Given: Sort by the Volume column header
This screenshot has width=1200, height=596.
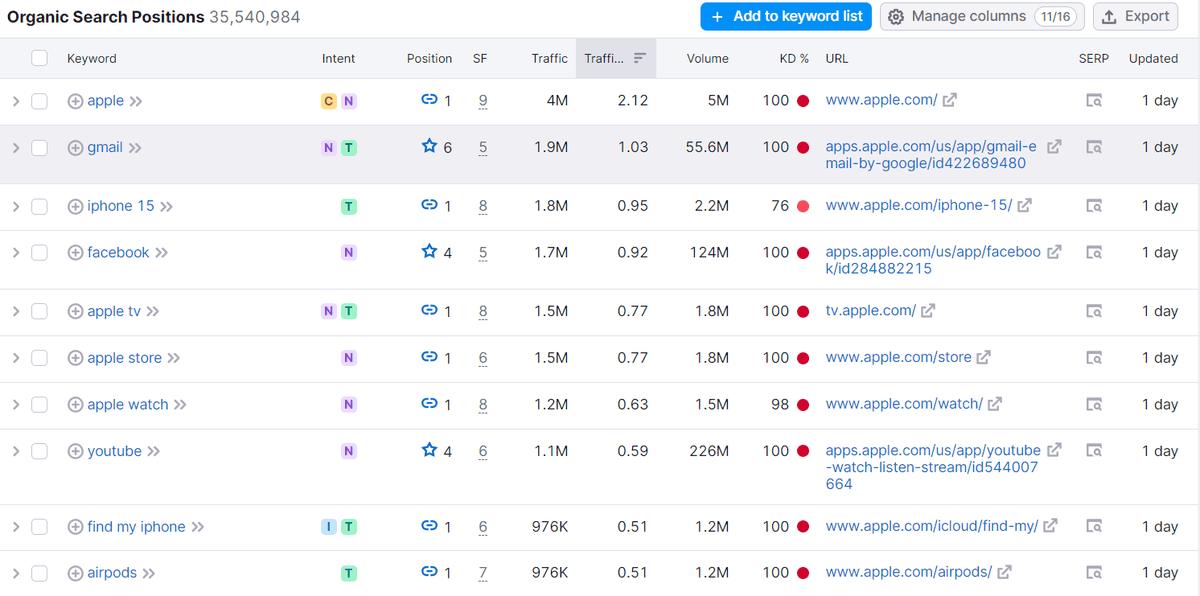Looking at the screenshot, I should (x=708, y=58).
